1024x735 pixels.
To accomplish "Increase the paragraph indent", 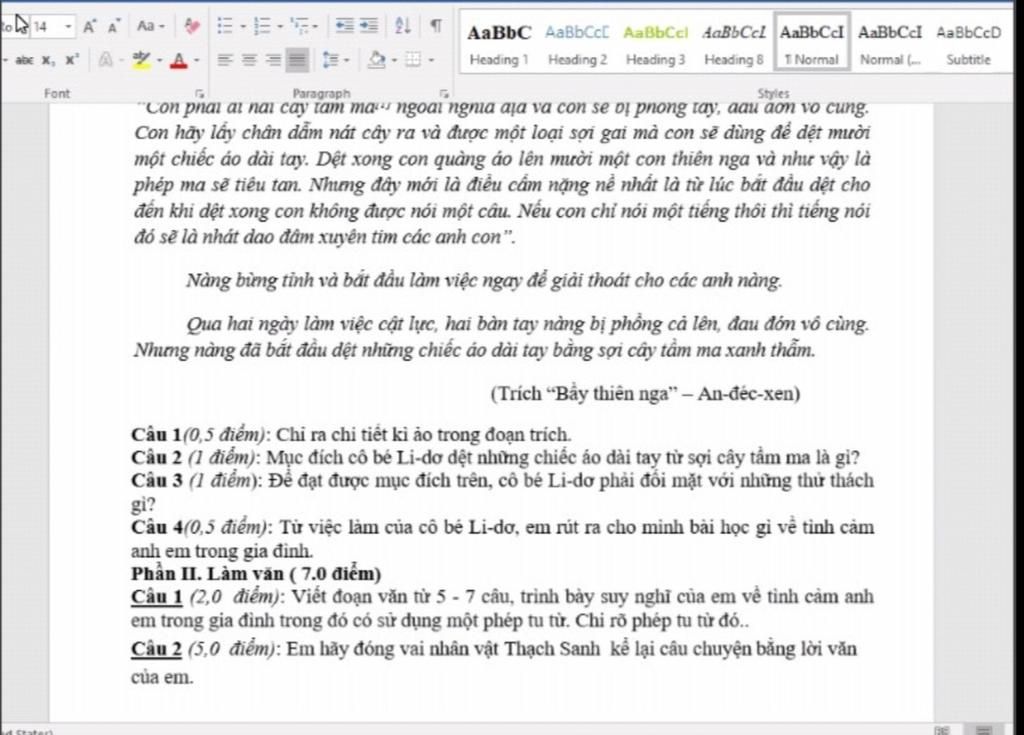I will click(369, 25).
